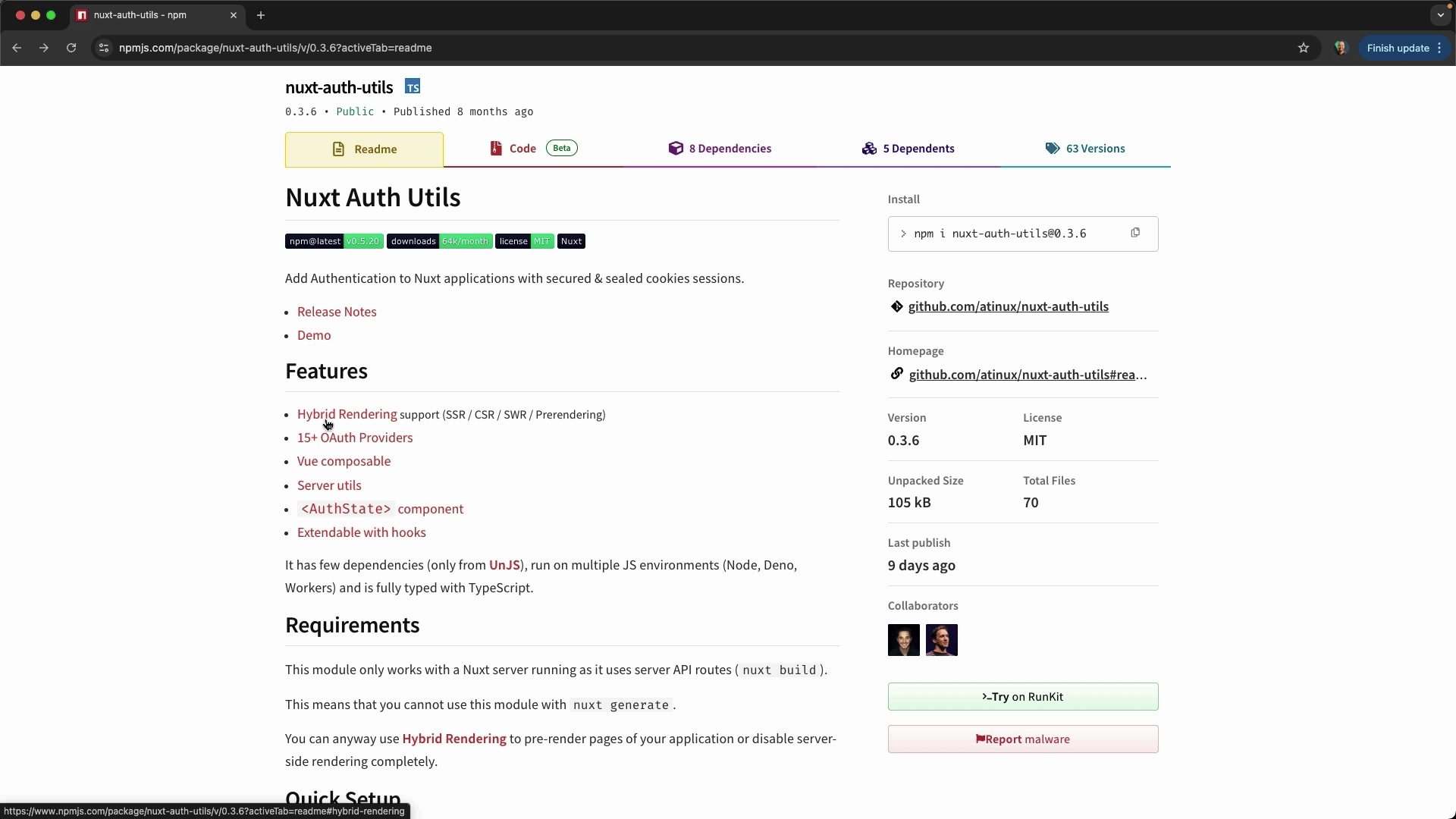Go forward to next page
The width and height of the screenshot is (1456, 819).
point(44,48)
